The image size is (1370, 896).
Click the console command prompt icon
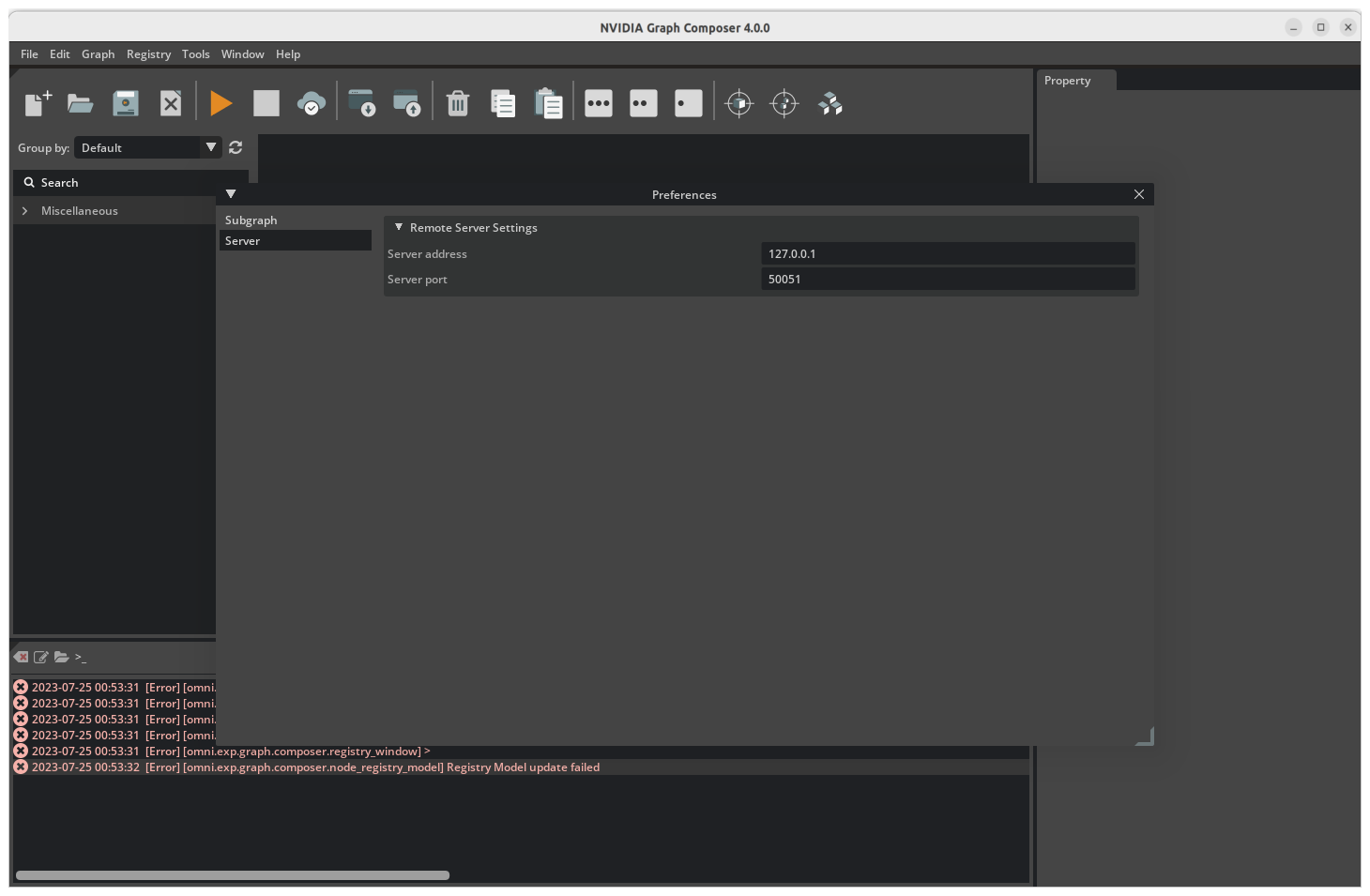pyautogui.click(x=81, y=657)
